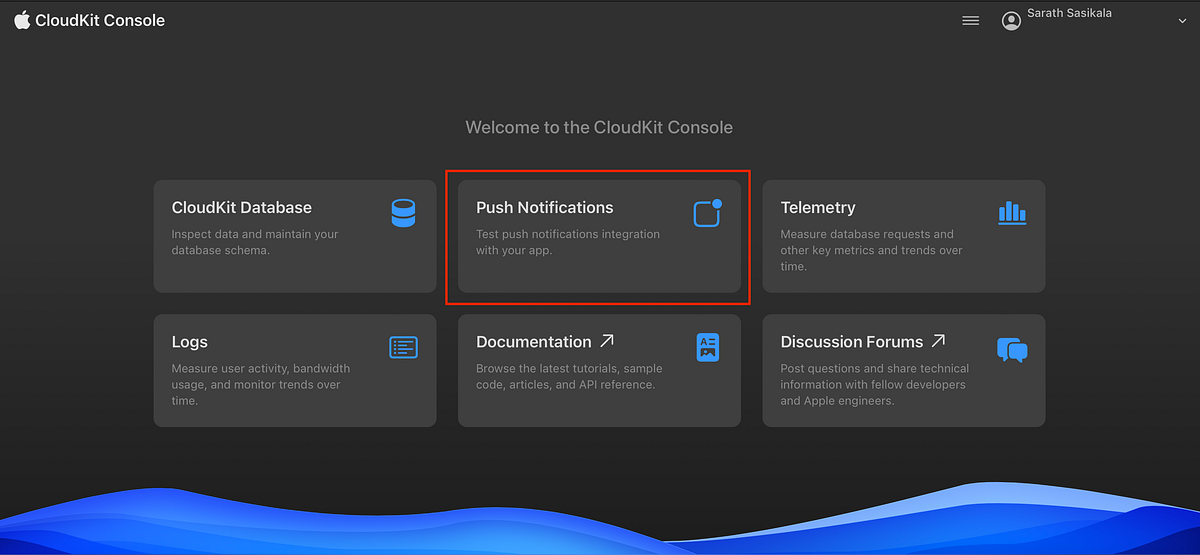
Task: Expand the account dropdown chevron
Action: click(x=1182, y=21)
